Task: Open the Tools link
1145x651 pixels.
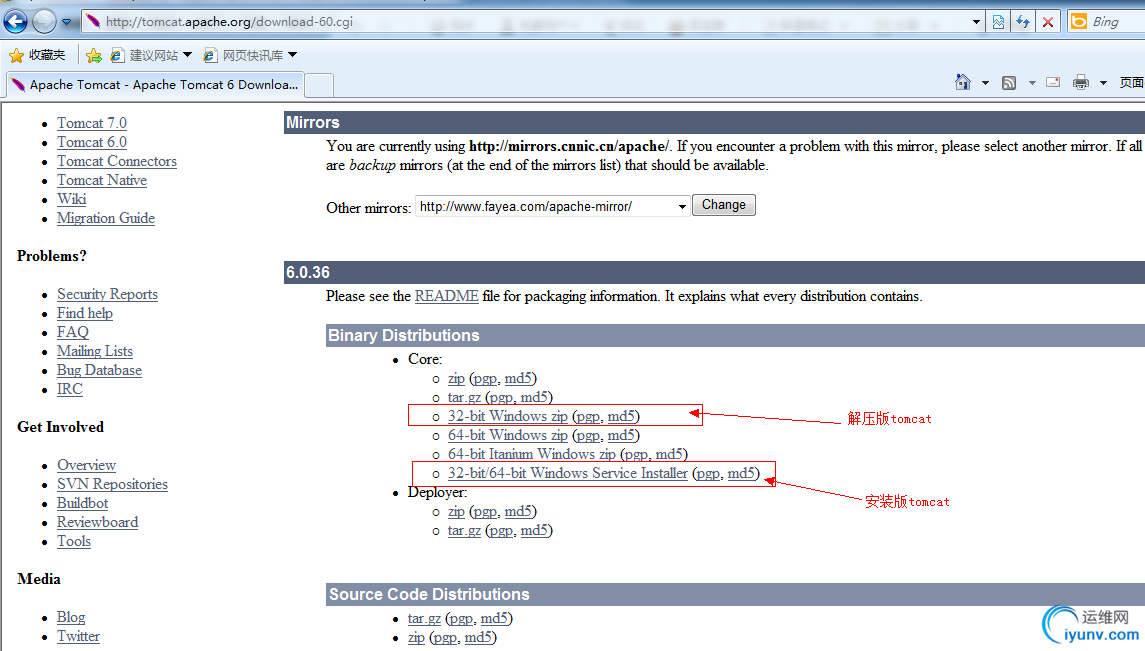Action: 74,541
